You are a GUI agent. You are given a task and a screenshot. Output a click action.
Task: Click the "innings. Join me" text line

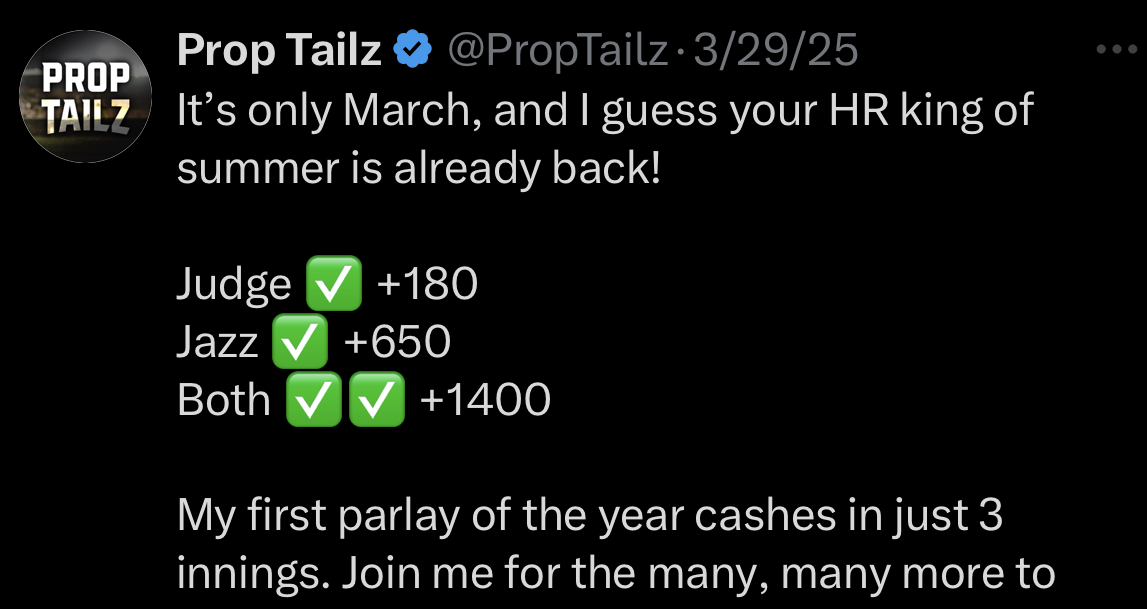616,574
